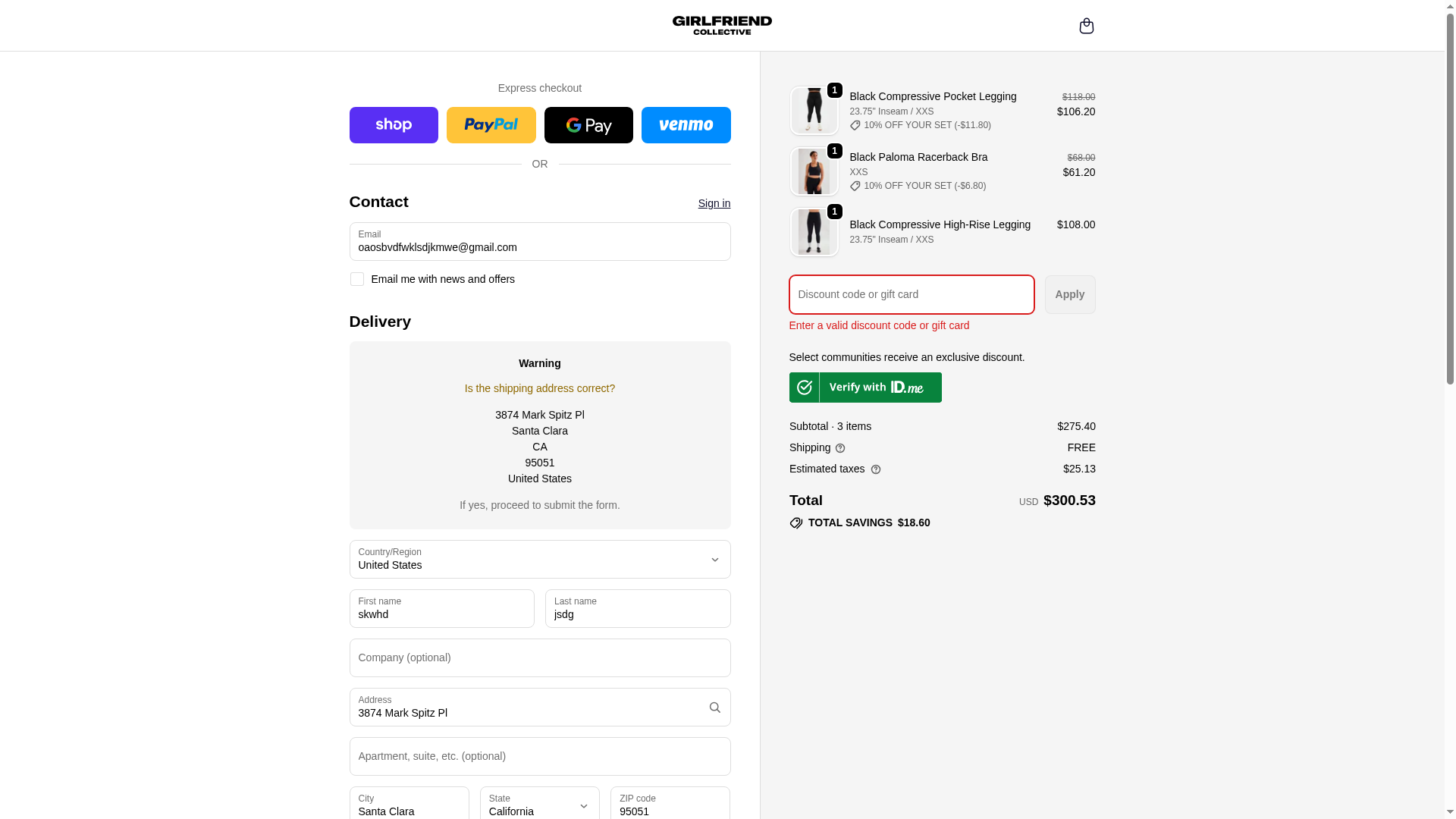The height and width of the screenshot is (819, 1456).
Task: Click the address search magnifier icon
Action: pos(714,708)
